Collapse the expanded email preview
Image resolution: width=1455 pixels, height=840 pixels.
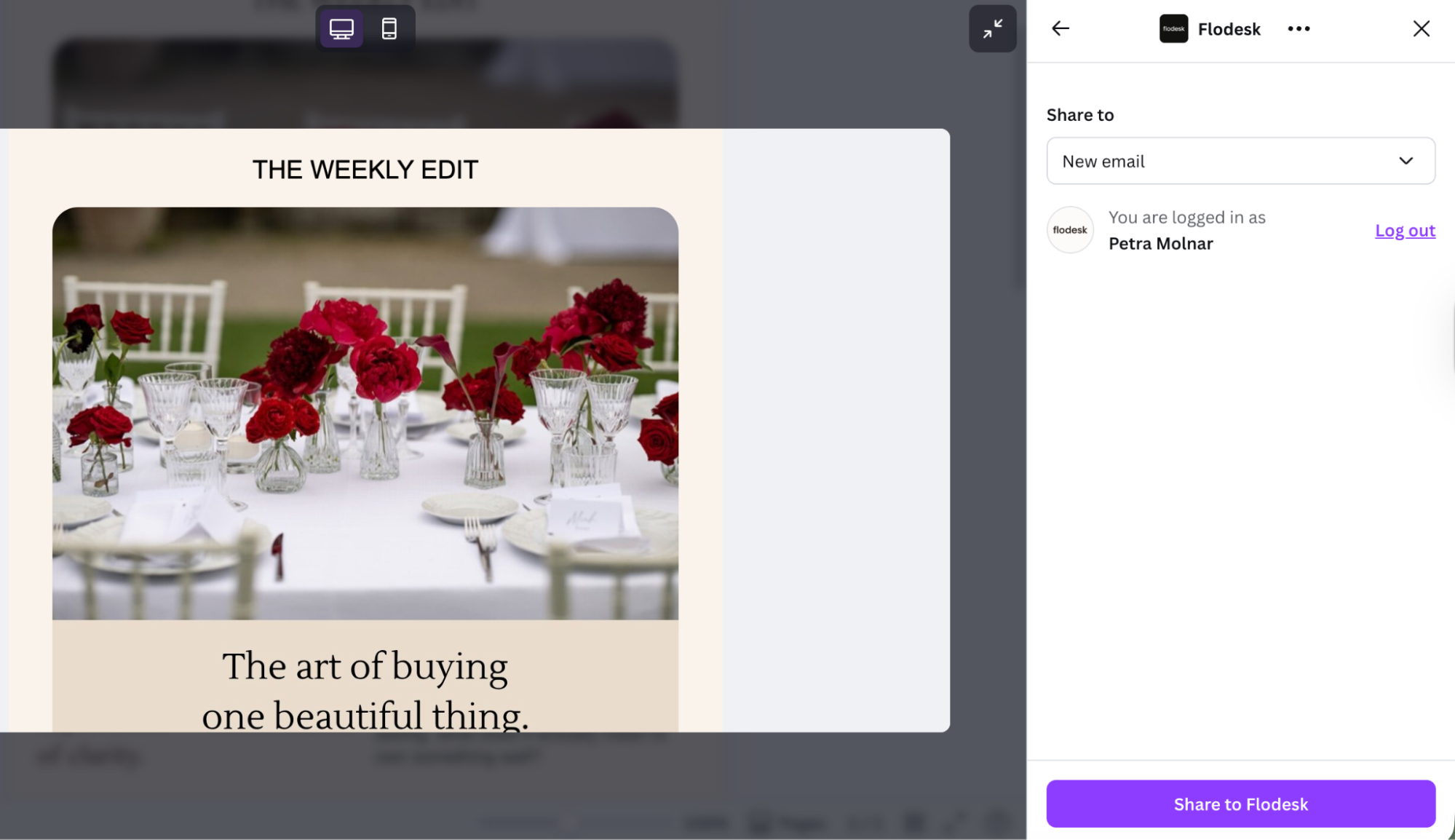point(992,29)
